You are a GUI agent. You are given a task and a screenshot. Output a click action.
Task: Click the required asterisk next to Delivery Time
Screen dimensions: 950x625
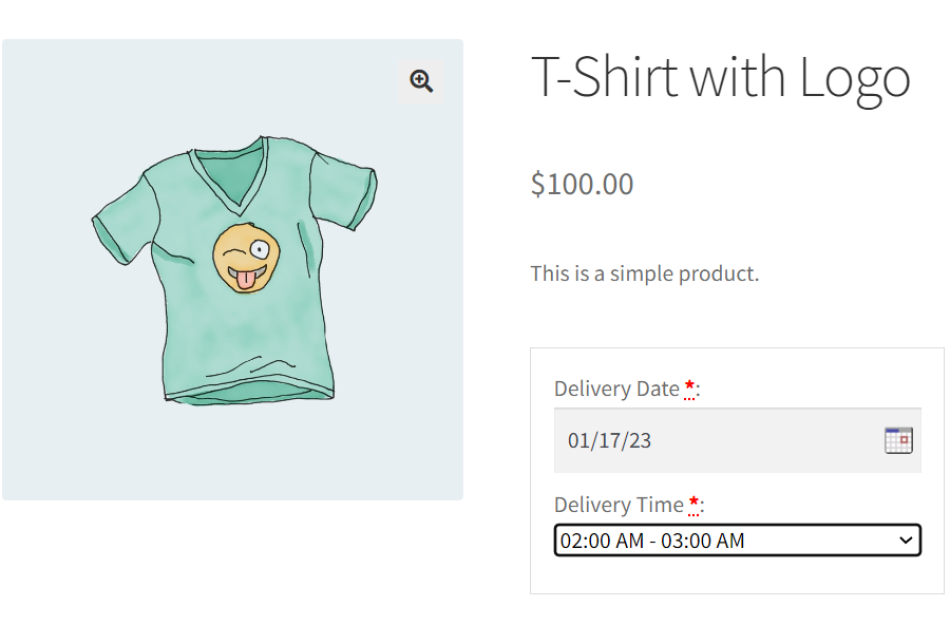click(694, 499)
